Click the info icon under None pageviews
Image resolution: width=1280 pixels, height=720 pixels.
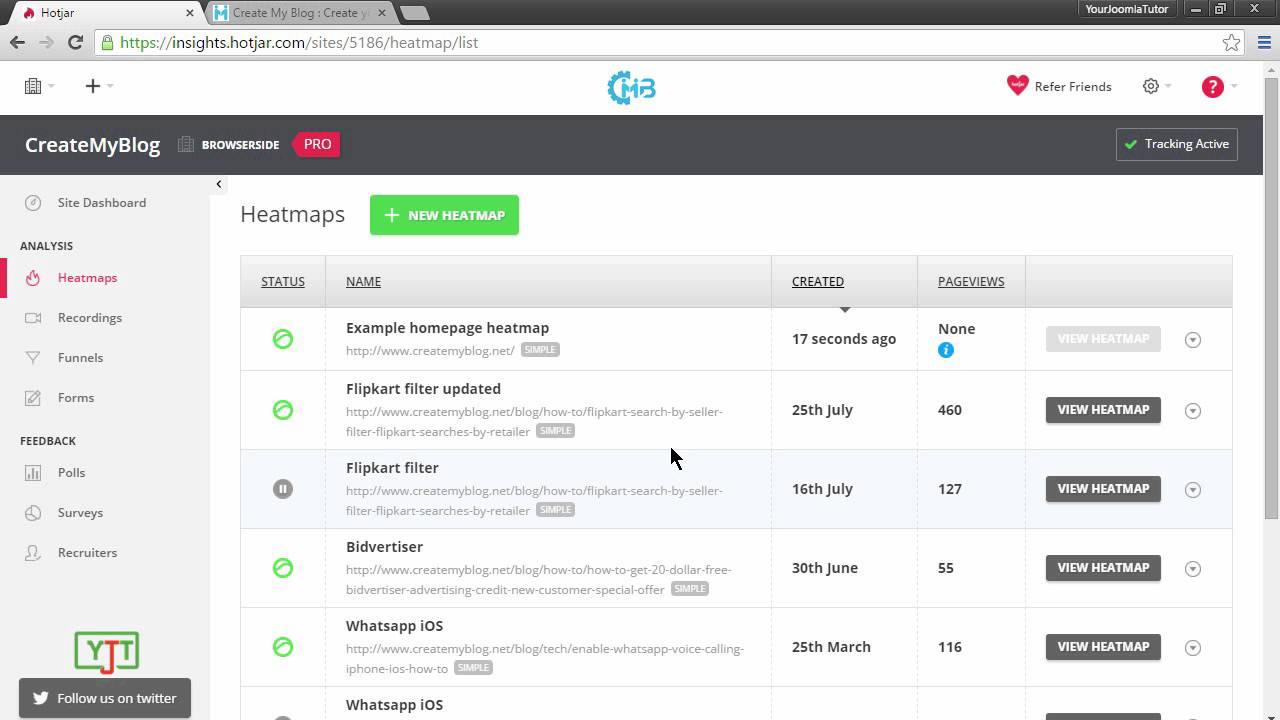click(946, 350)
